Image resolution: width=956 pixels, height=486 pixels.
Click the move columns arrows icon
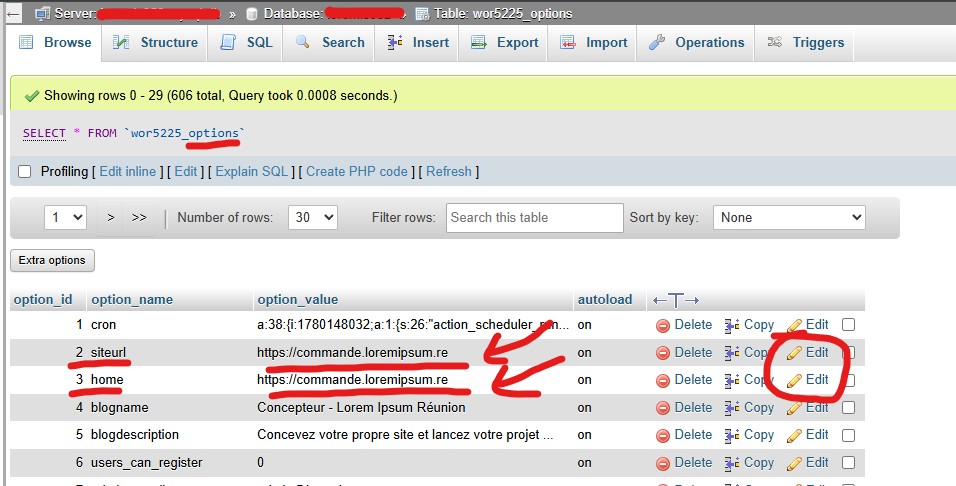[676, 300]
